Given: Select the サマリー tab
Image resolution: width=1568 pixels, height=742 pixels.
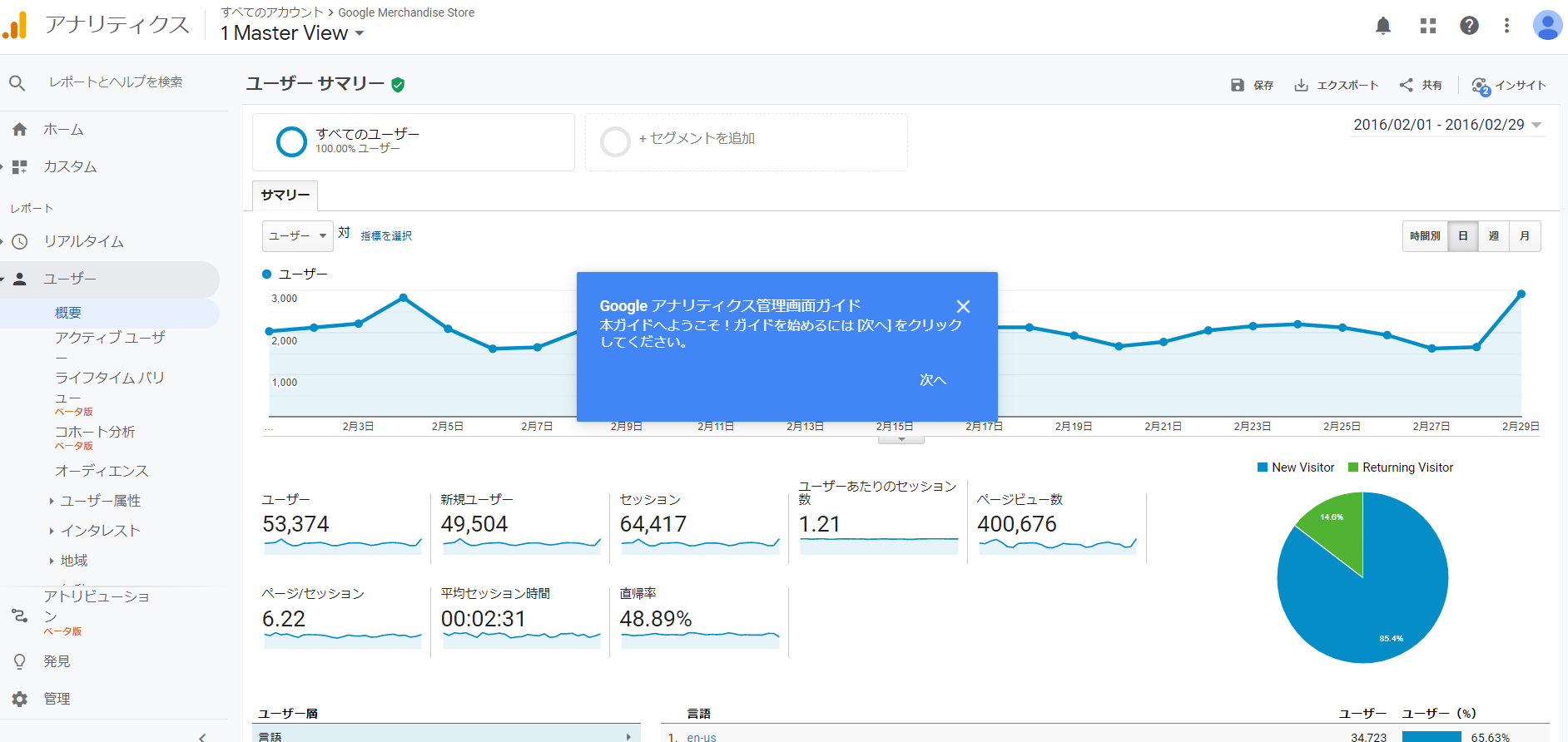Looking at the screenshot, I should (285, 195).
